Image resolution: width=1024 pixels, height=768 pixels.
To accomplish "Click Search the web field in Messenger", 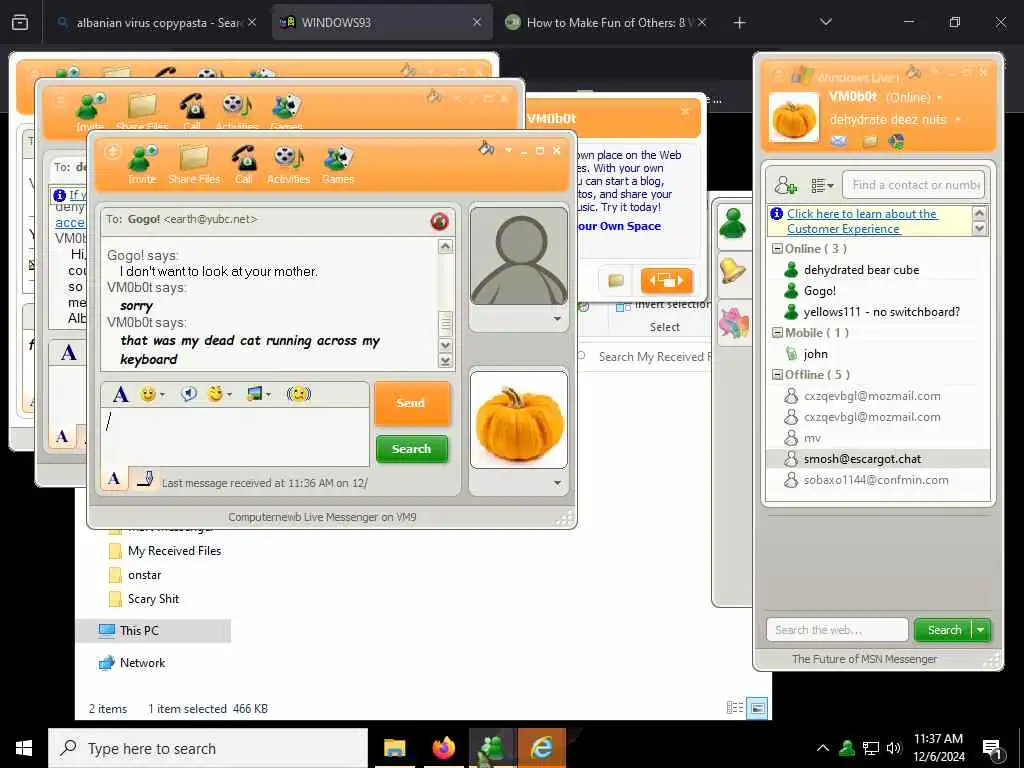I will [x=837, y=630].
